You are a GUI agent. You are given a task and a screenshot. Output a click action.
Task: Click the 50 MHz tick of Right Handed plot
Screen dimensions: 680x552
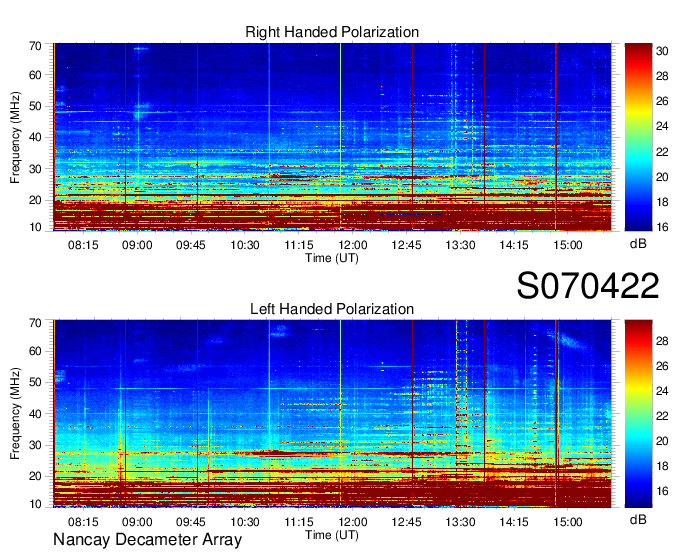pyautogui.click(x=35, y=106)
